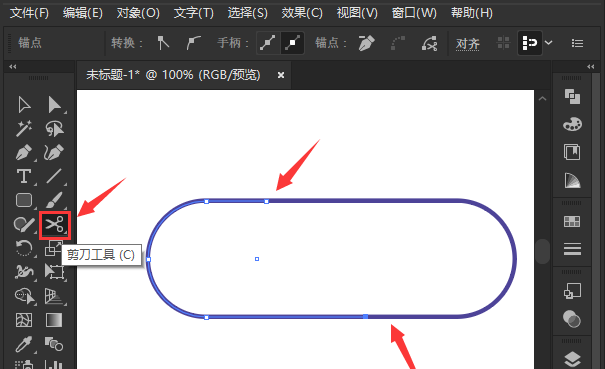
Task: Expand the align-to dropdown arrow
Action: click(549, 43)
